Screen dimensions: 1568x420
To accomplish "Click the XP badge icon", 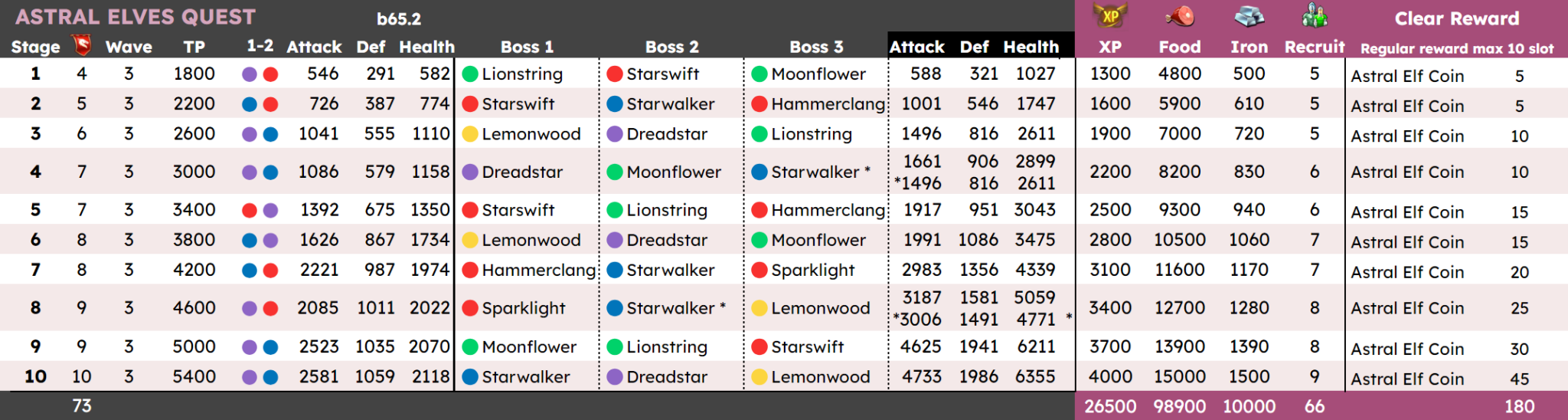I will pos(1110,15).
